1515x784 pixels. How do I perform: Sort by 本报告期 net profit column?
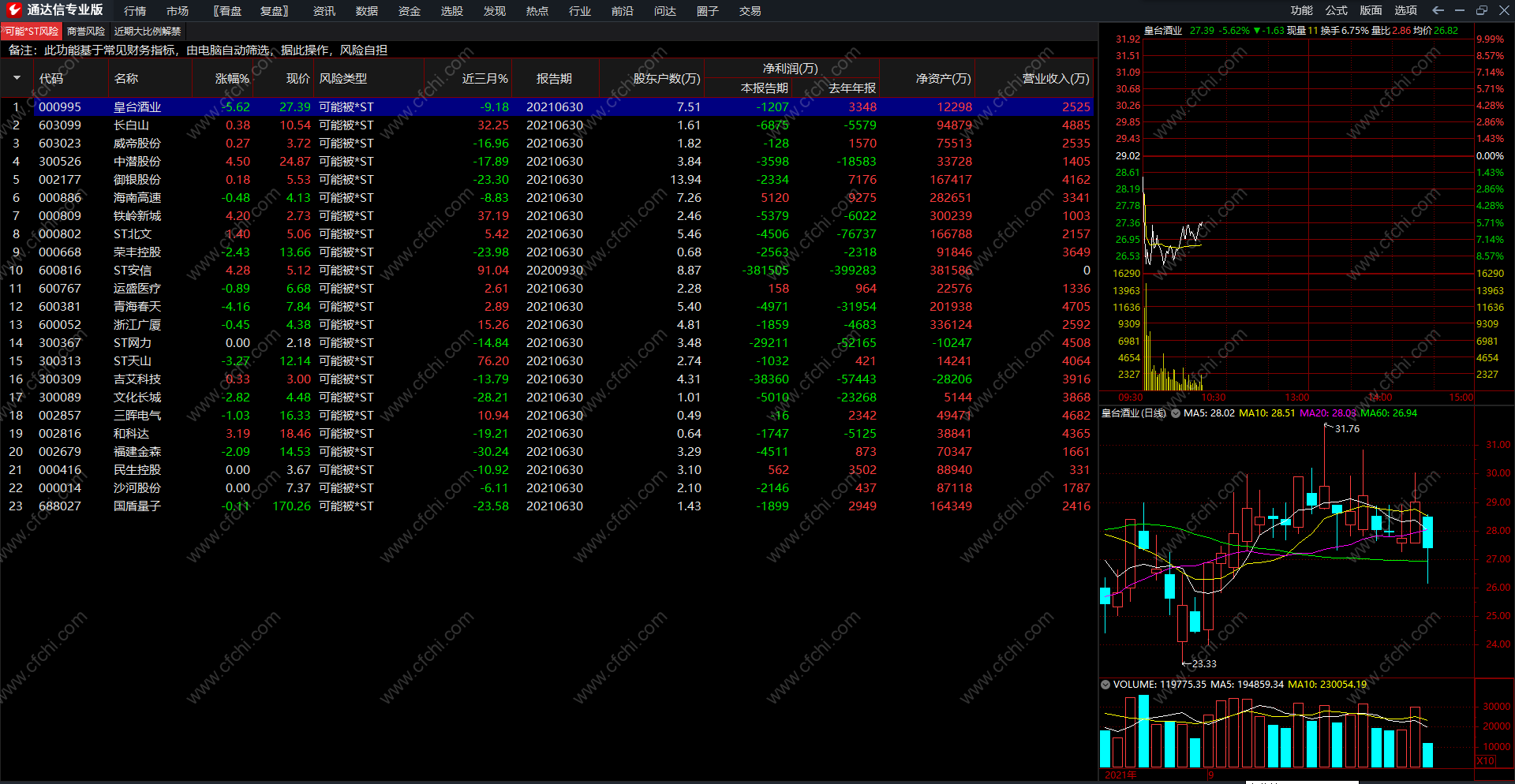[765, 88]
